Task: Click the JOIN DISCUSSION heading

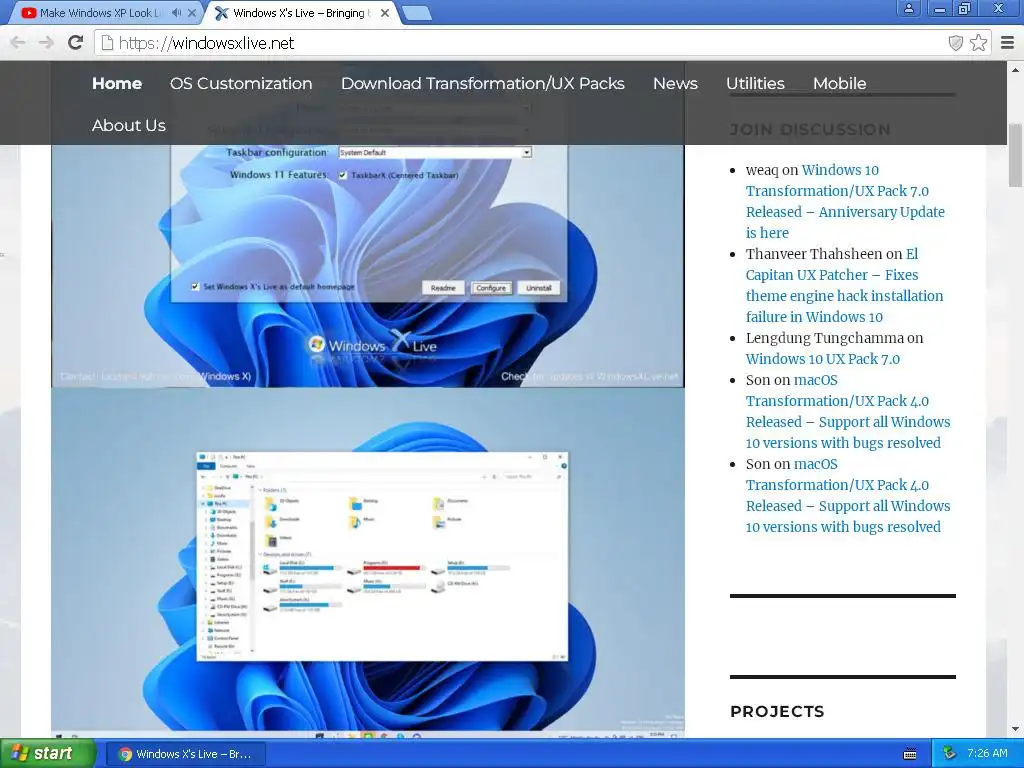Action: 810,129
